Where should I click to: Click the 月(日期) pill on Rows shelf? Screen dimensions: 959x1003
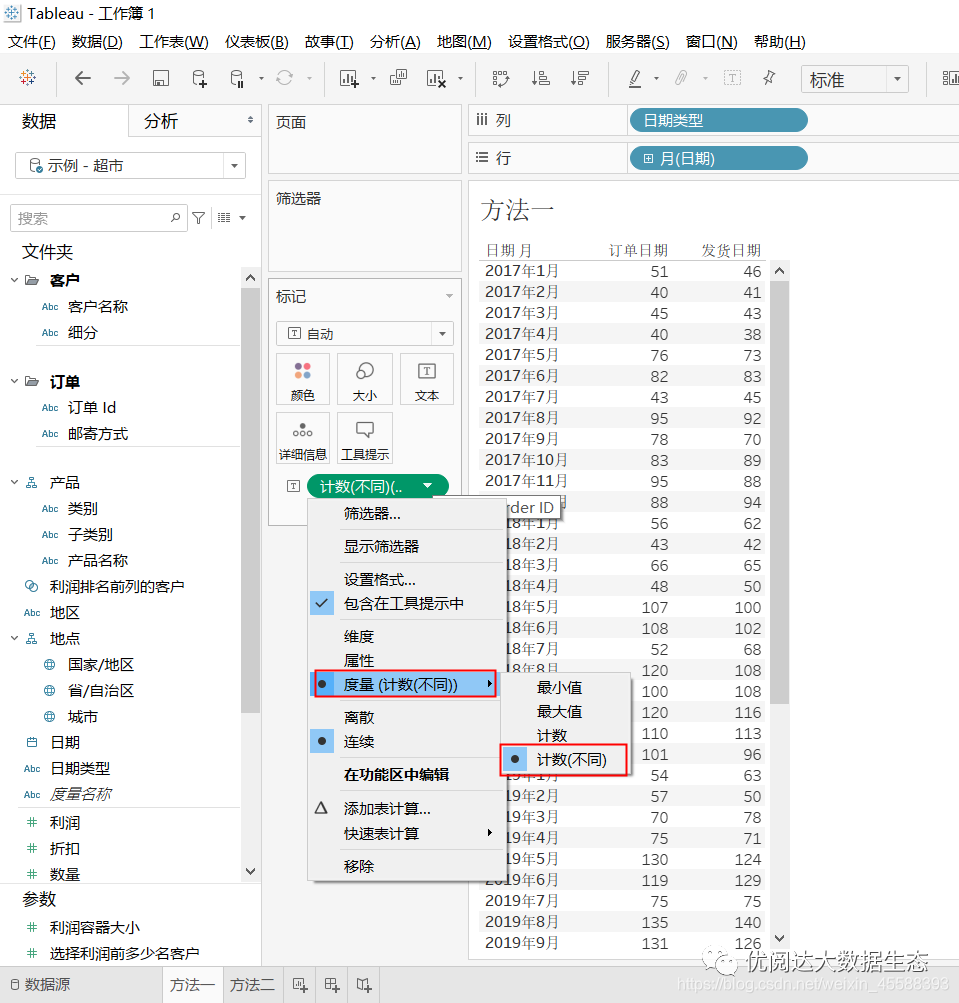tap(718, 158)
